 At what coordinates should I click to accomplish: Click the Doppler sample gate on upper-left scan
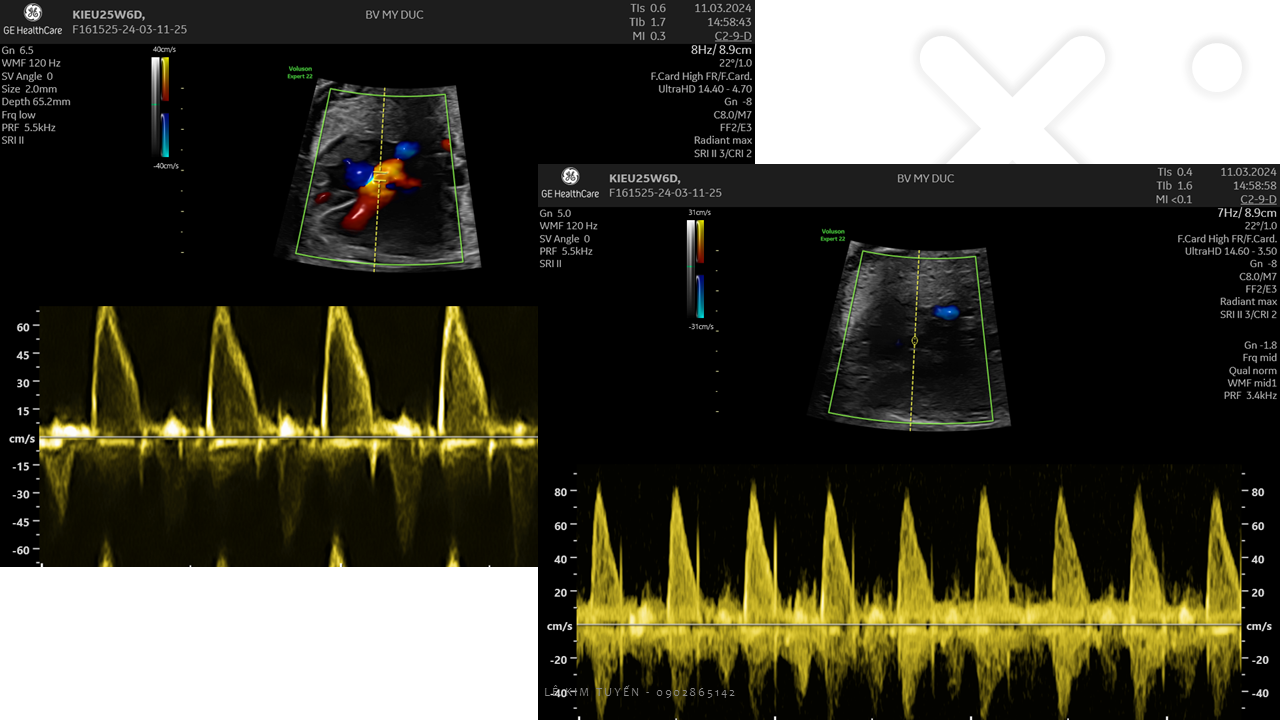[x=380, y=178]
